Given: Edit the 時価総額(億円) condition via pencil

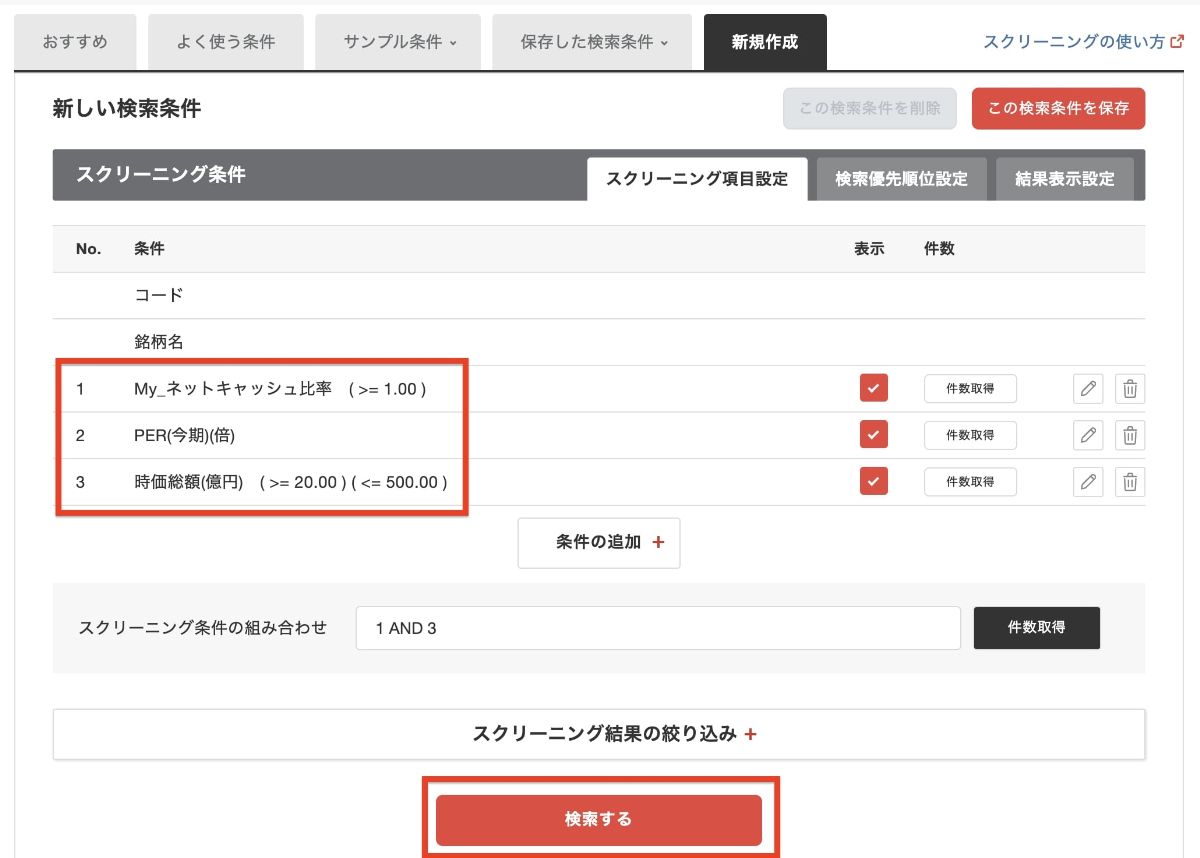Looking at the screenshot, I should click(x=1088, y=482).
